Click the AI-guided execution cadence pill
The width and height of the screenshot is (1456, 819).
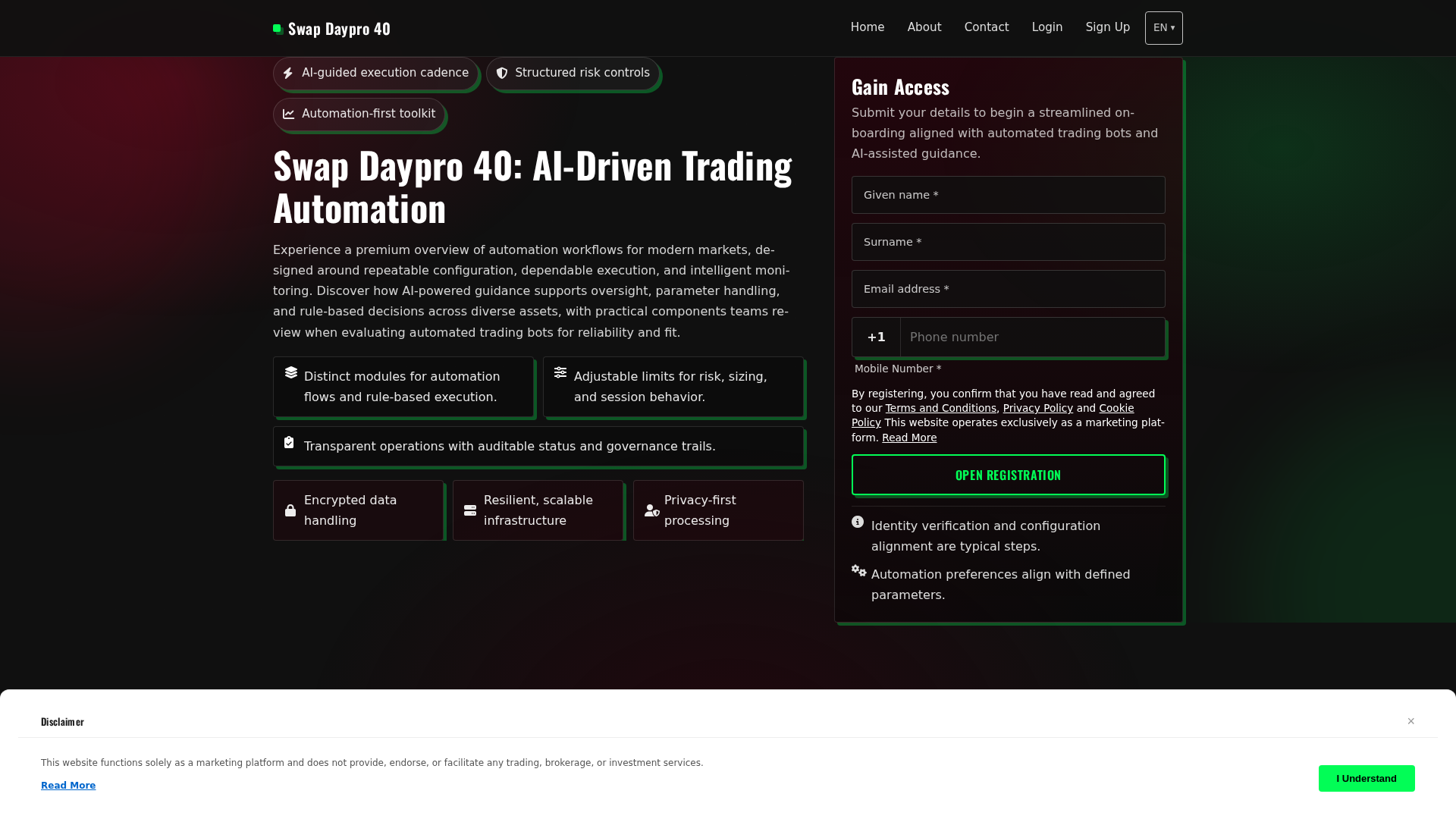point(375,73)
